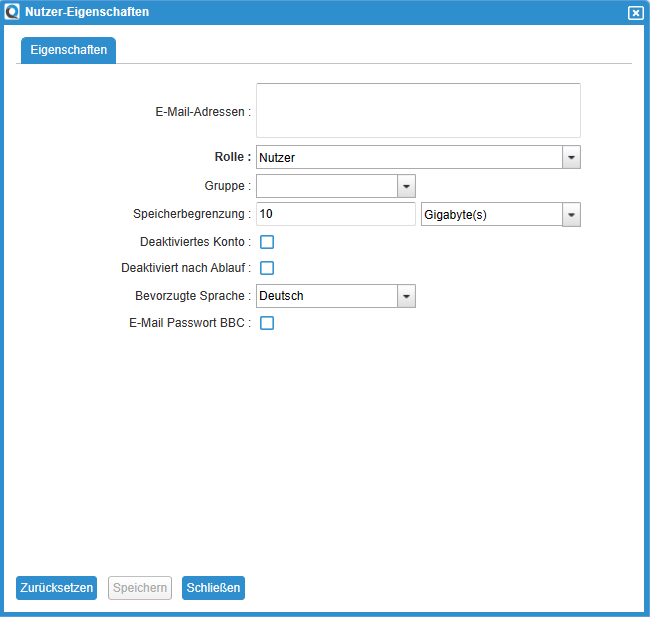
Task: Open the Bevorzugte Sprache dropdown arrow
Action: [406, 296]
